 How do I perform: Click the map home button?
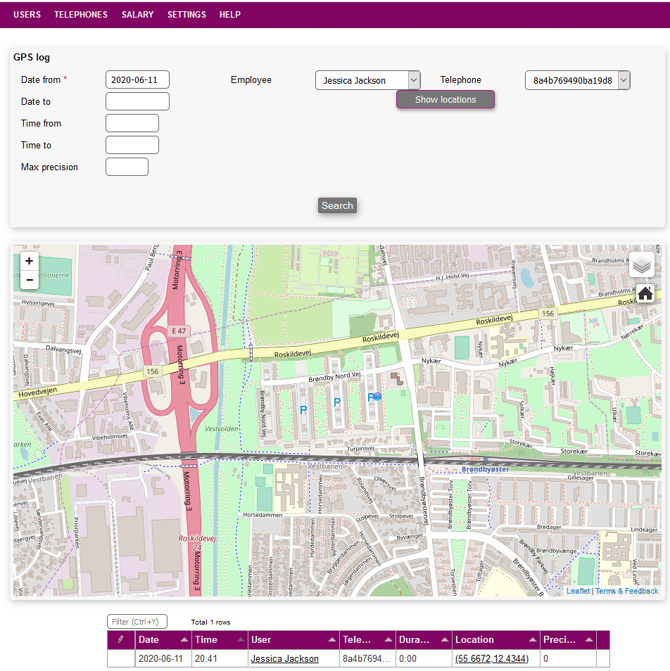tap(645, 293)
